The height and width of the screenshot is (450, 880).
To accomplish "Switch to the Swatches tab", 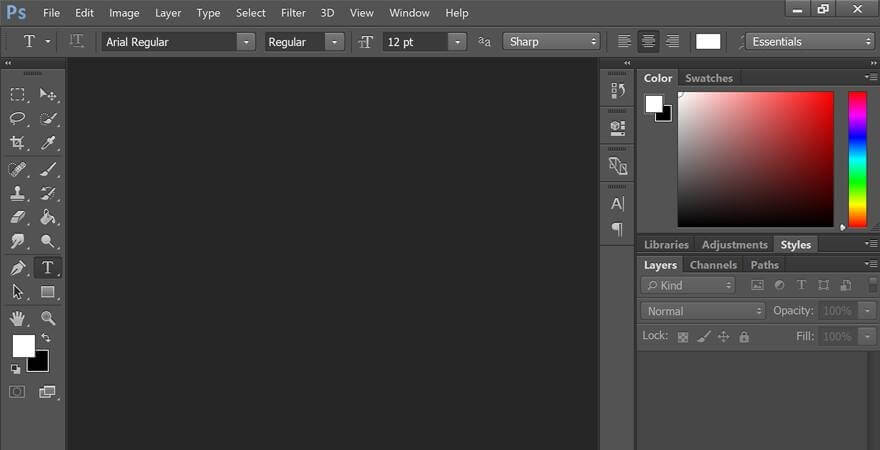I will [709, 78].
